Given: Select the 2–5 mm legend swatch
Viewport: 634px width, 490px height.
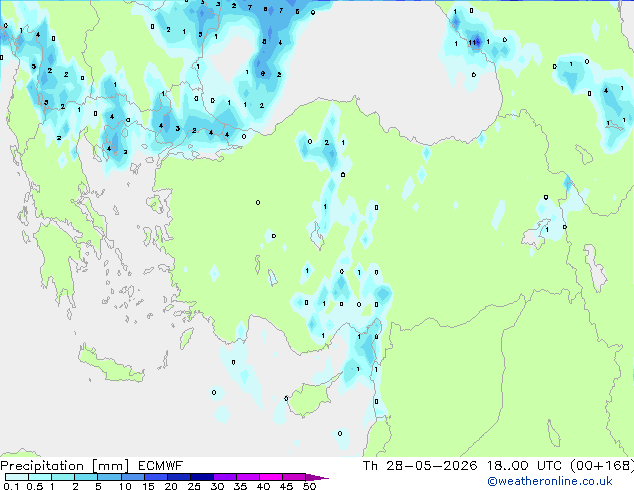Looking at the screenshot, I should click(x=86, y=477).
